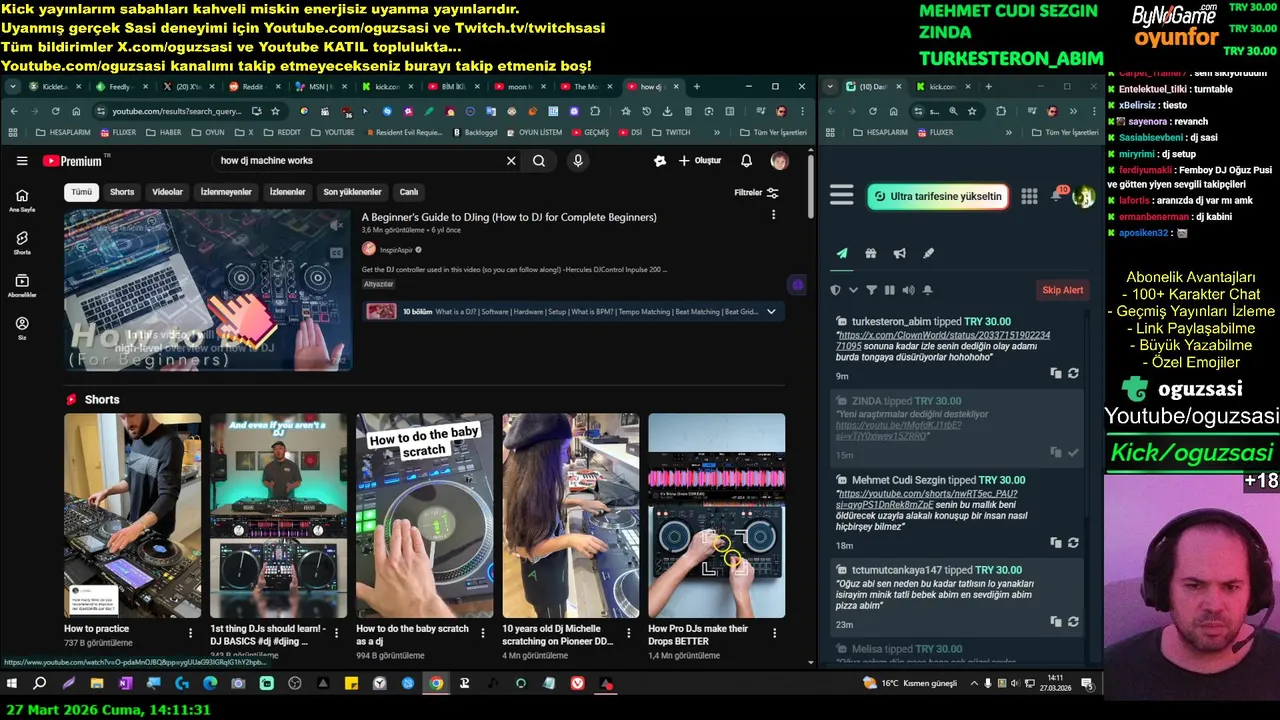Toggle the Canlı filter chip
Screen dimensions: 1280x720
pyautogui.click(x=409, y=192)
